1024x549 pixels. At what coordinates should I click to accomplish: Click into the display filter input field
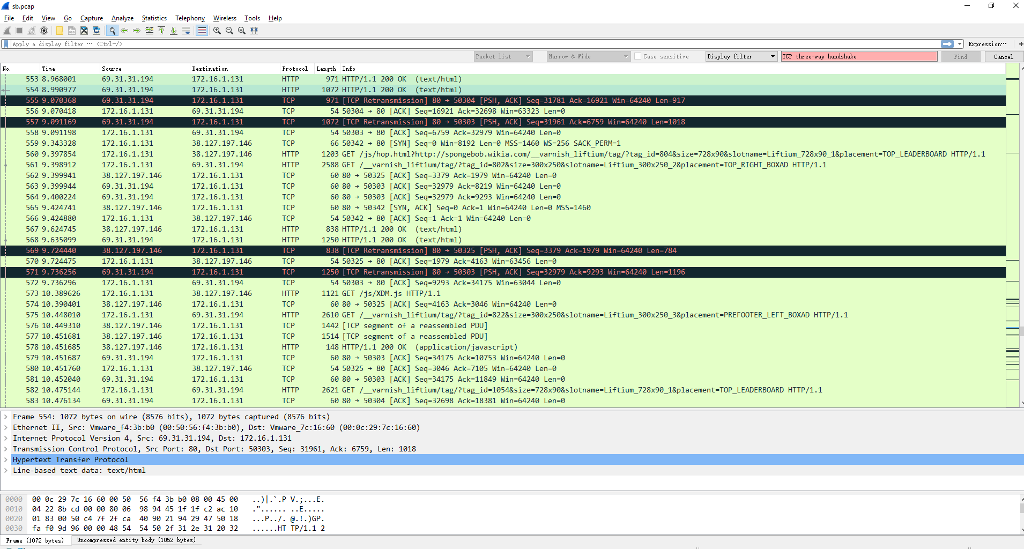(475, 44)
